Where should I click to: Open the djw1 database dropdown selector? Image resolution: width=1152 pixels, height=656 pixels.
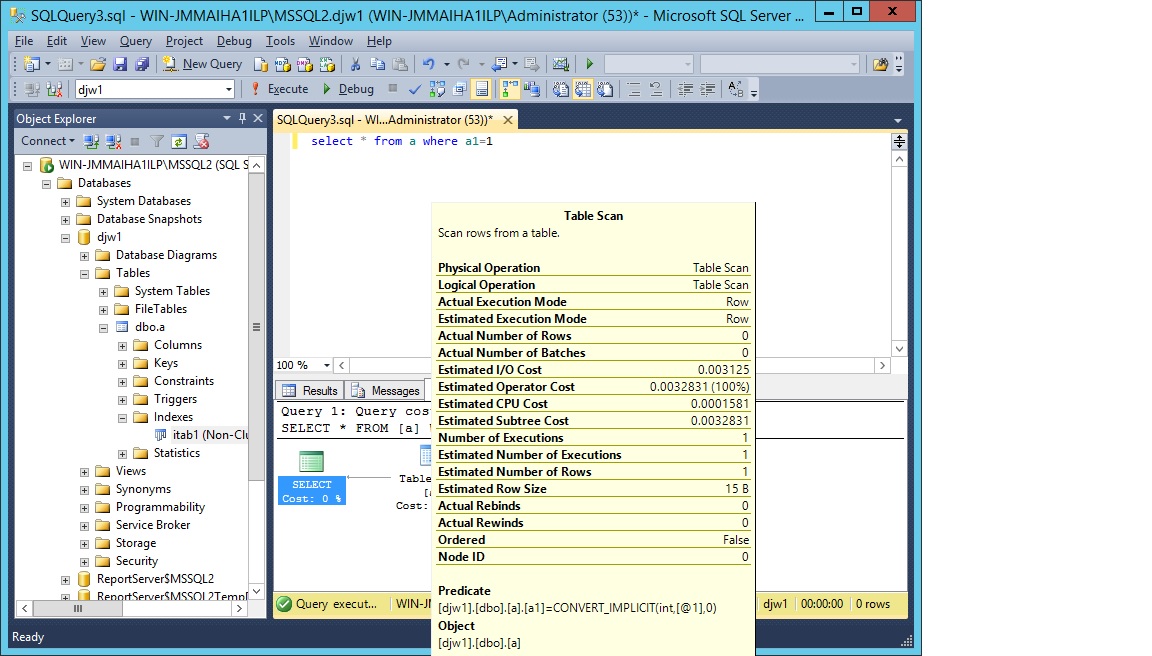[x=228, y=88]
